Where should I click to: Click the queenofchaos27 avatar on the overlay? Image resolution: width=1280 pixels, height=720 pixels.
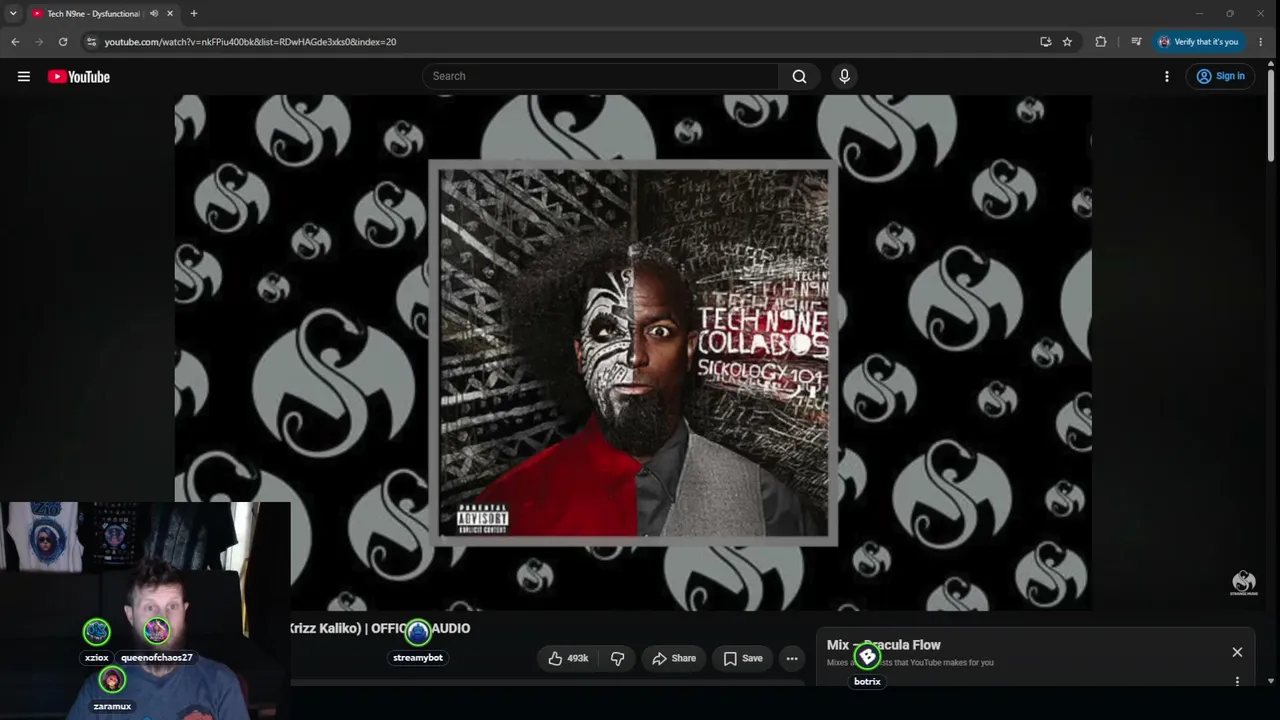156,631
